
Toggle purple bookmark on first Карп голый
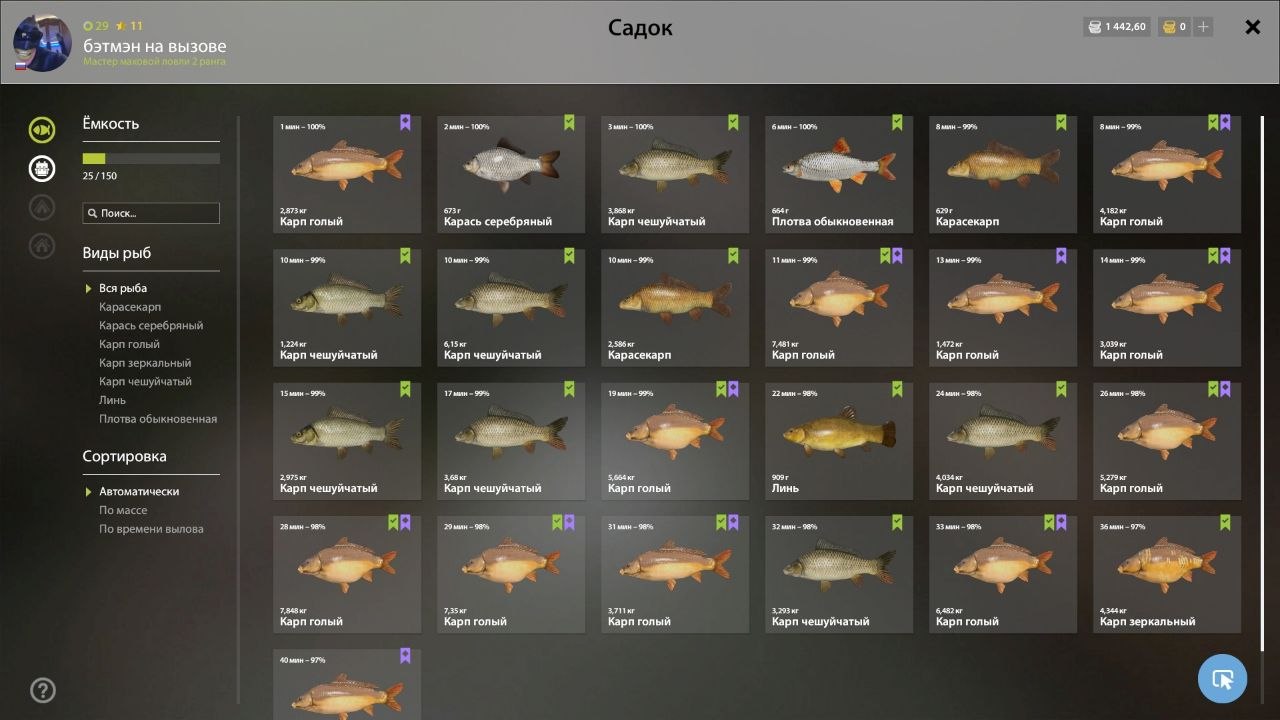[405, 123]
